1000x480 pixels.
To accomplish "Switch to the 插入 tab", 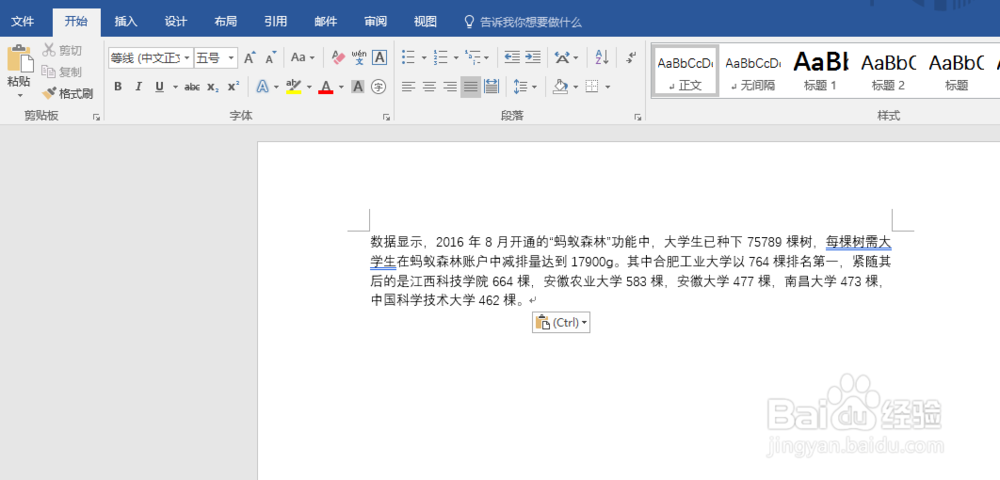I will [x=126, y=22].
